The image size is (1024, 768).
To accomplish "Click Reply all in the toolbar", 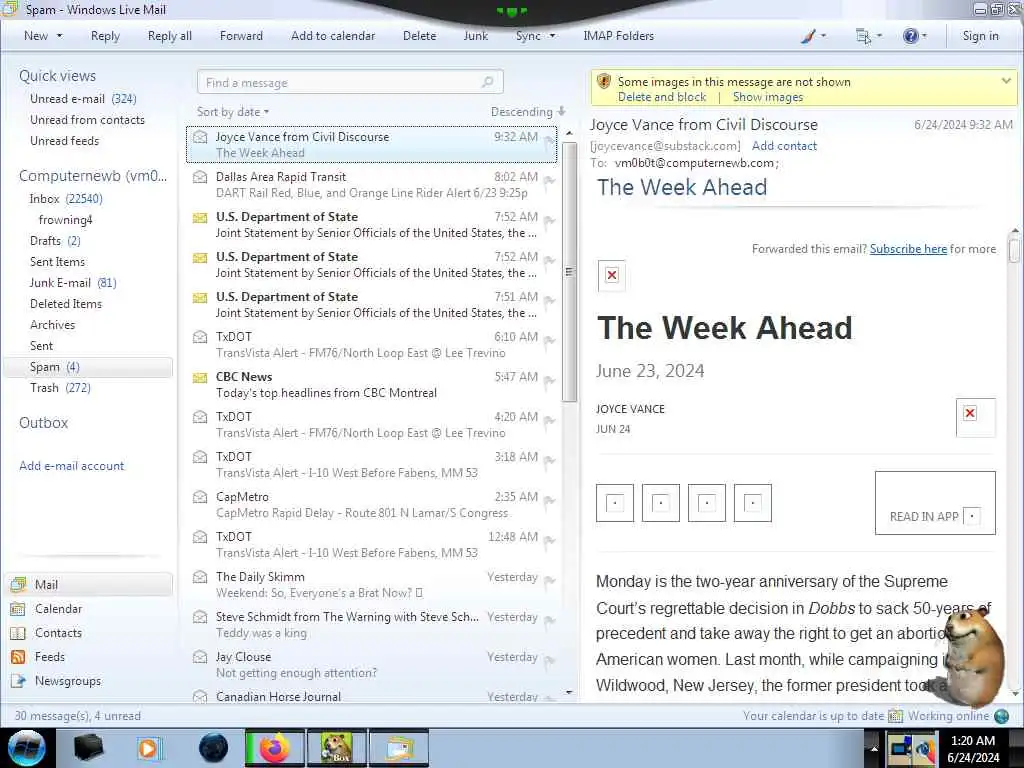I will pyautogui.click(x=170, y=36).
